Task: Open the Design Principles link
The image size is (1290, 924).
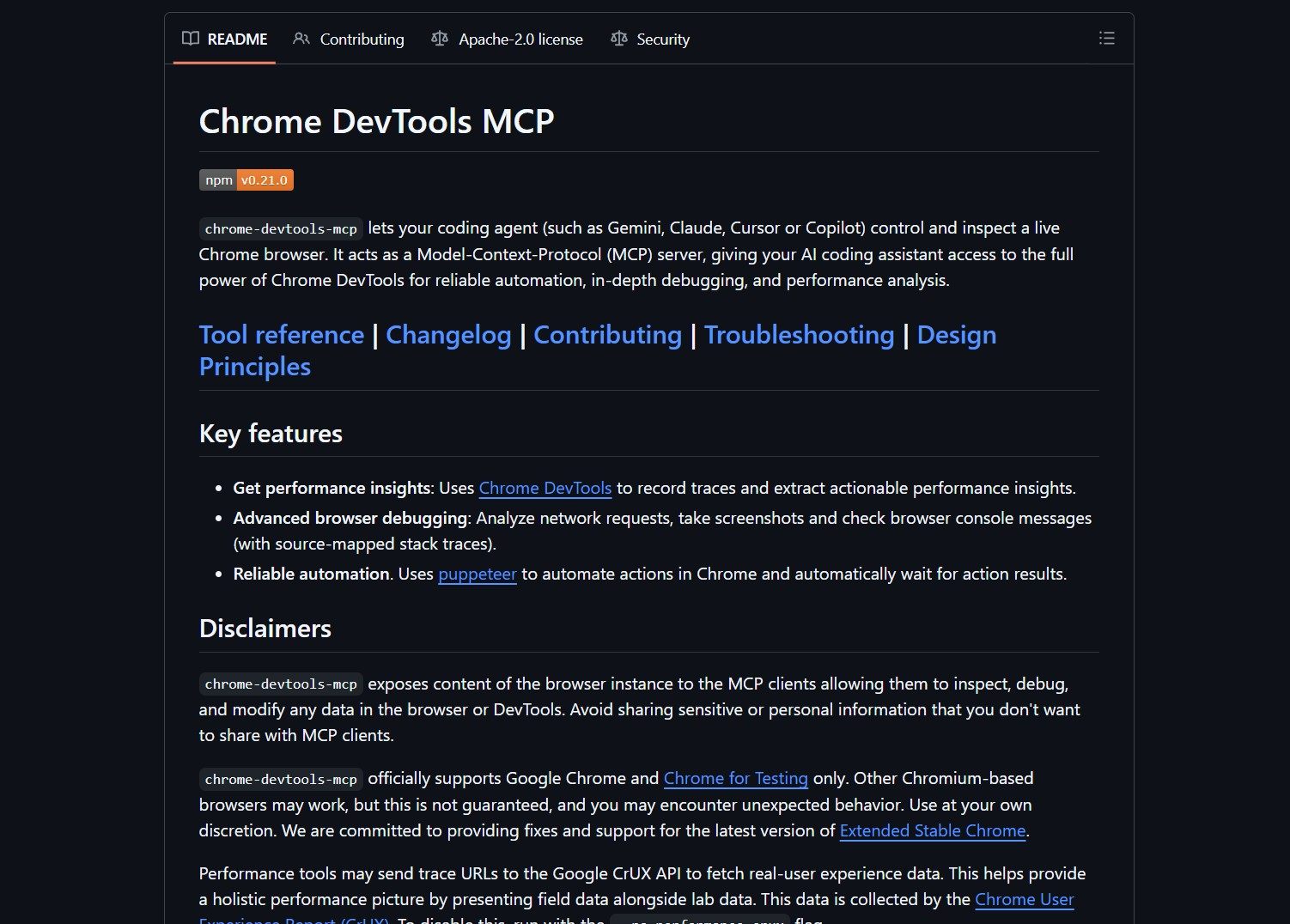Action: [x=957, y=335]
